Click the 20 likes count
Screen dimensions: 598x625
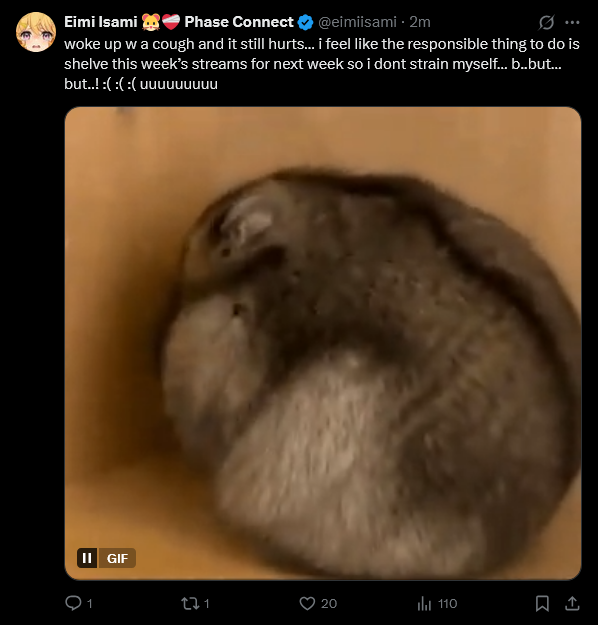pos(329,603)
